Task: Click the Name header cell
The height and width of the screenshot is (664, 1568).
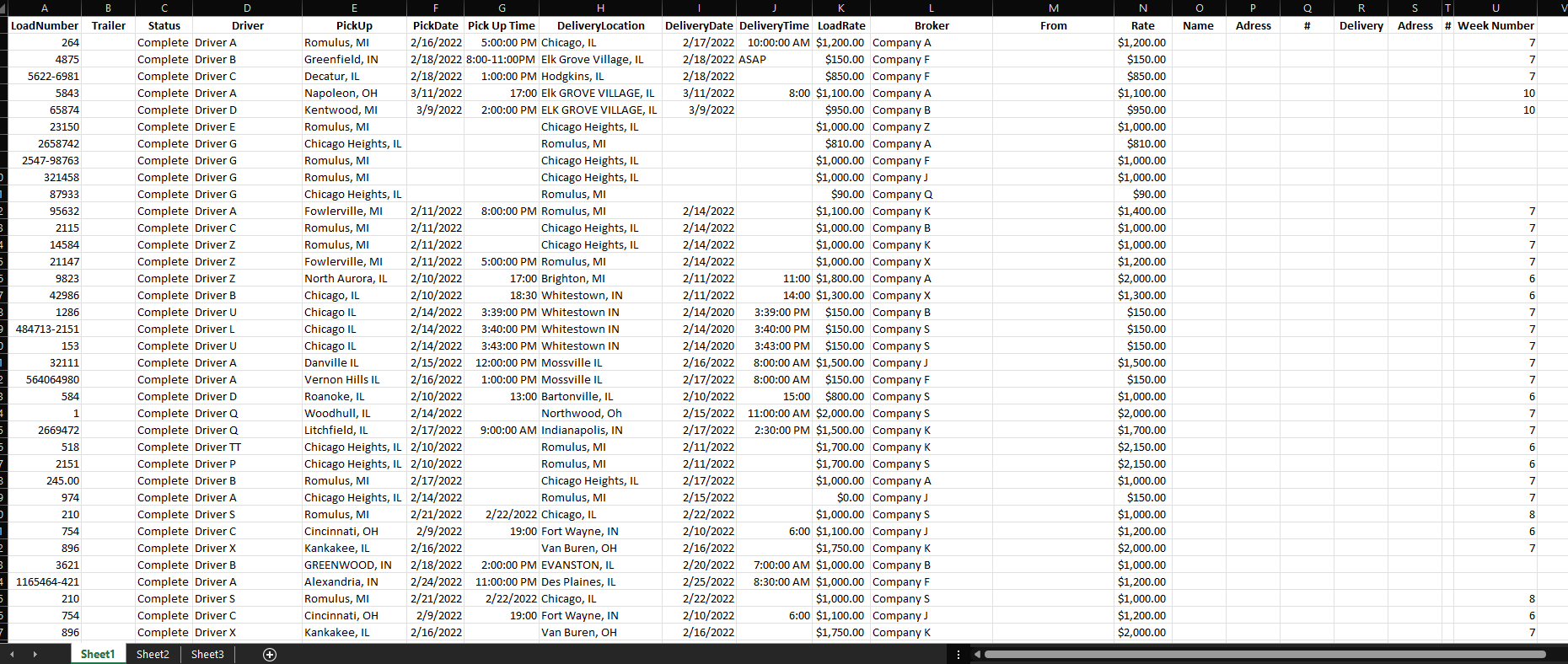Action: [x=1198, y=25]
